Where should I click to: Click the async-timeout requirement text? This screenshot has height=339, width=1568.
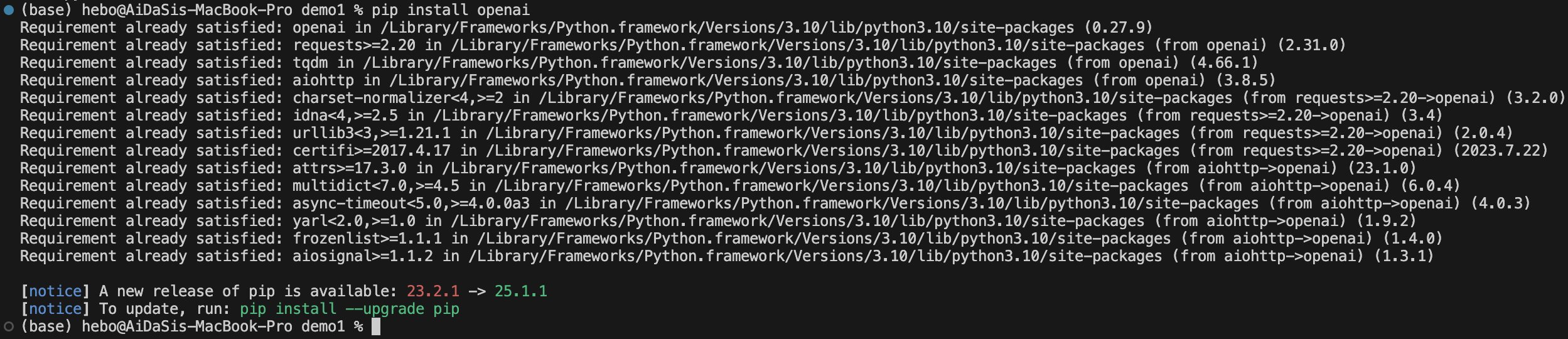(x=411, y=203)
